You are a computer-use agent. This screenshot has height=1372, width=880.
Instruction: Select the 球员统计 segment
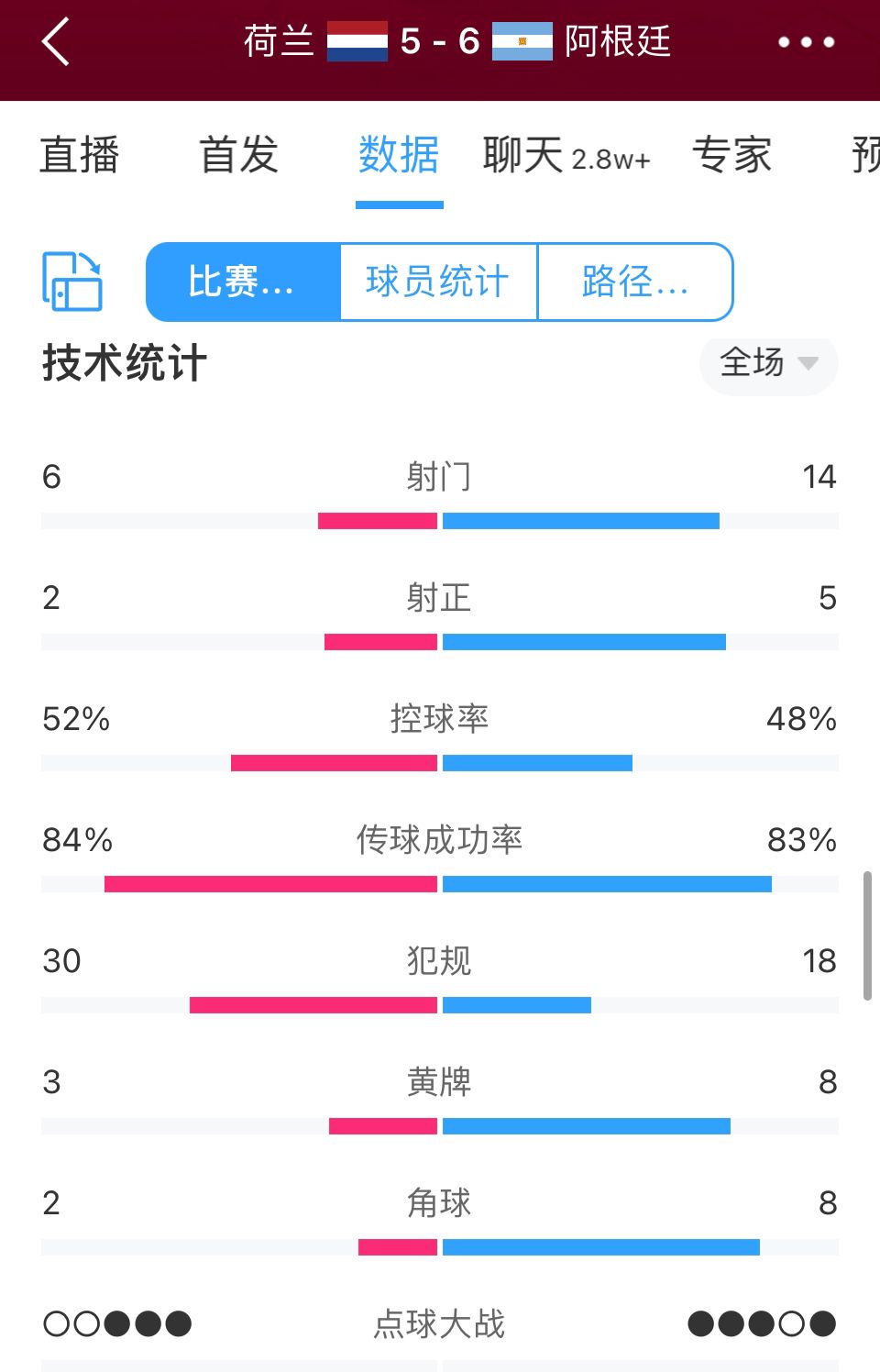(438, 282)
